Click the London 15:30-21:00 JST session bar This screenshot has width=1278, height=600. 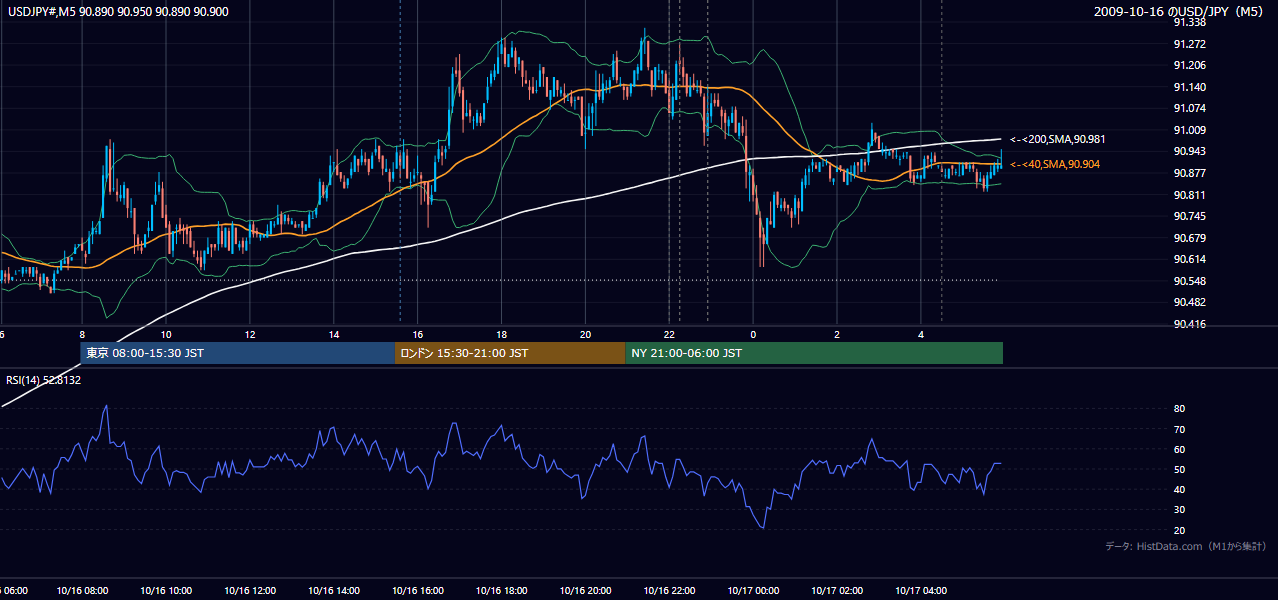tap(510, 353)
